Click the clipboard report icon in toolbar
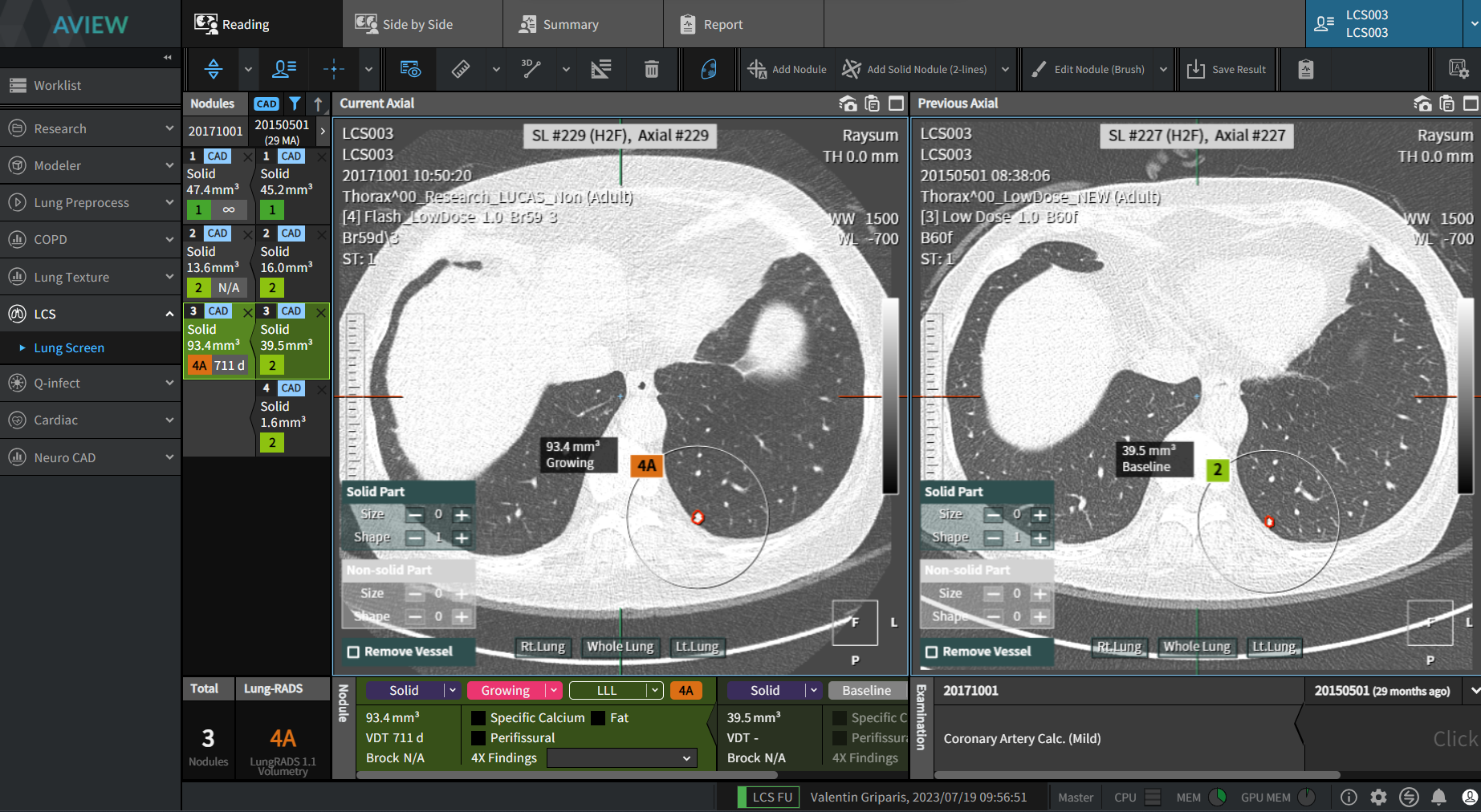The width and height of the screenshot is (1481, 812). [x=1305, y=70]
